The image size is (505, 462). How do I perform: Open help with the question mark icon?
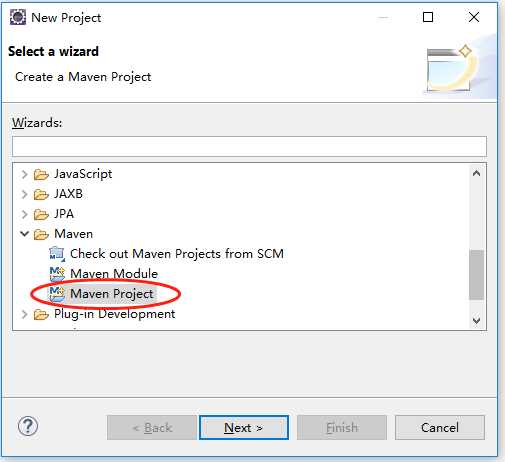28,426
